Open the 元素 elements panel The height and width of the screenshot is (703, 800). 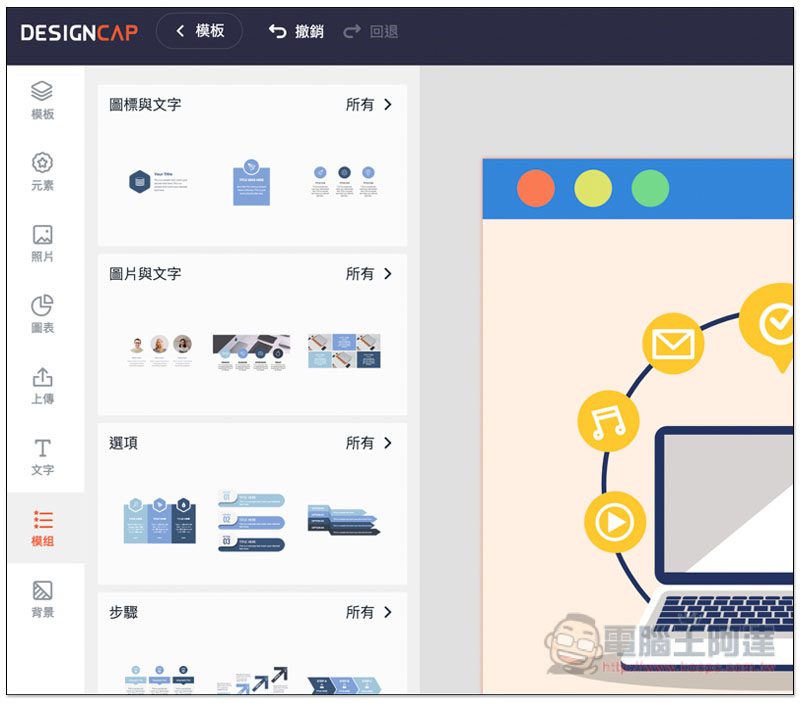click(x=42, y=170)
